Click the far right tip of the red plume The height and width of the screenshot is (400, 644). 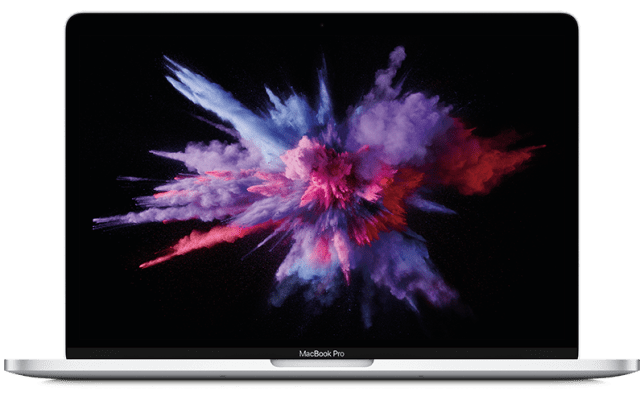click(541, 148)
